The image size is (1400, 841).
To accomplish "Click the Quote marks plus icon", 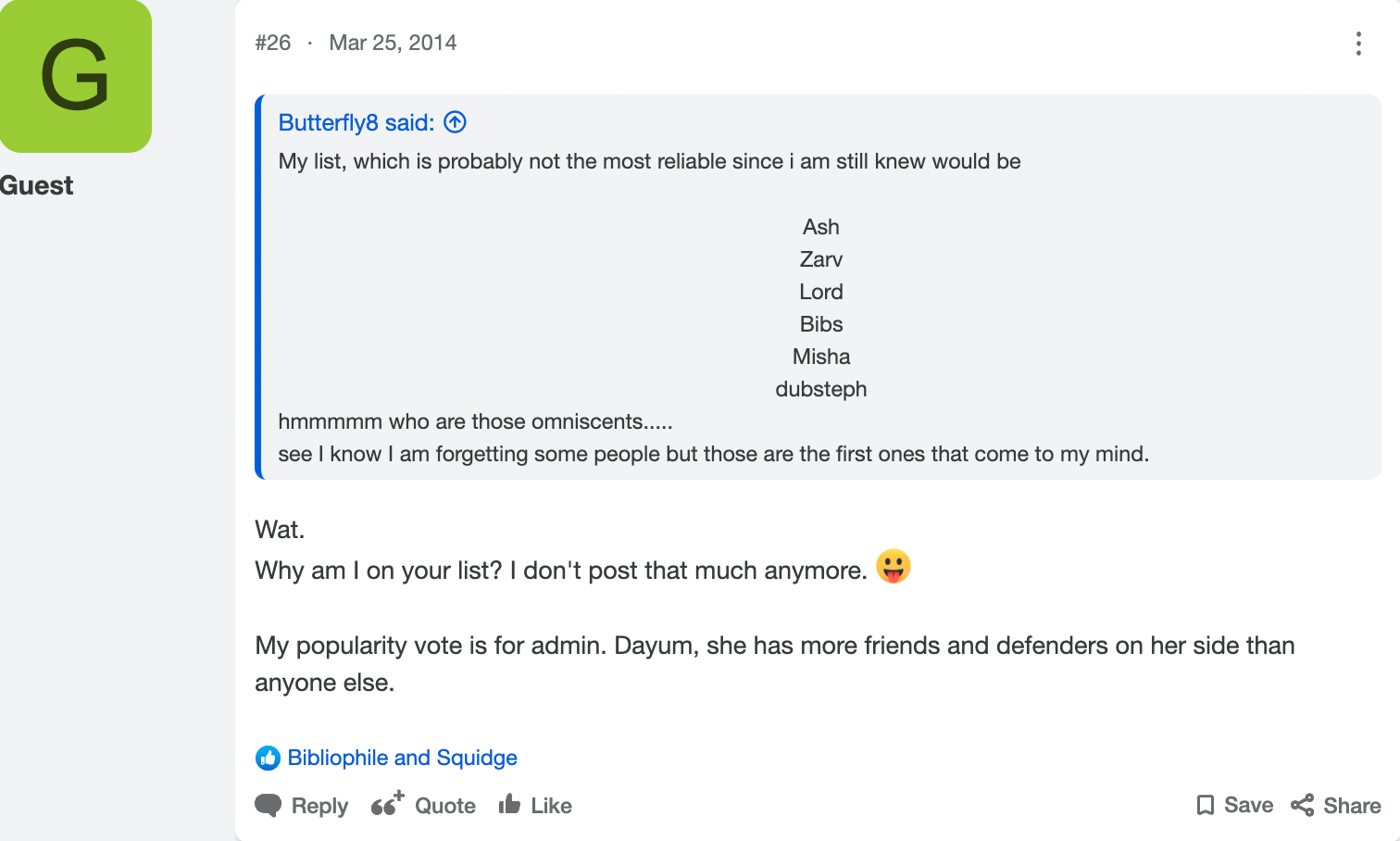I will point(387,803).
